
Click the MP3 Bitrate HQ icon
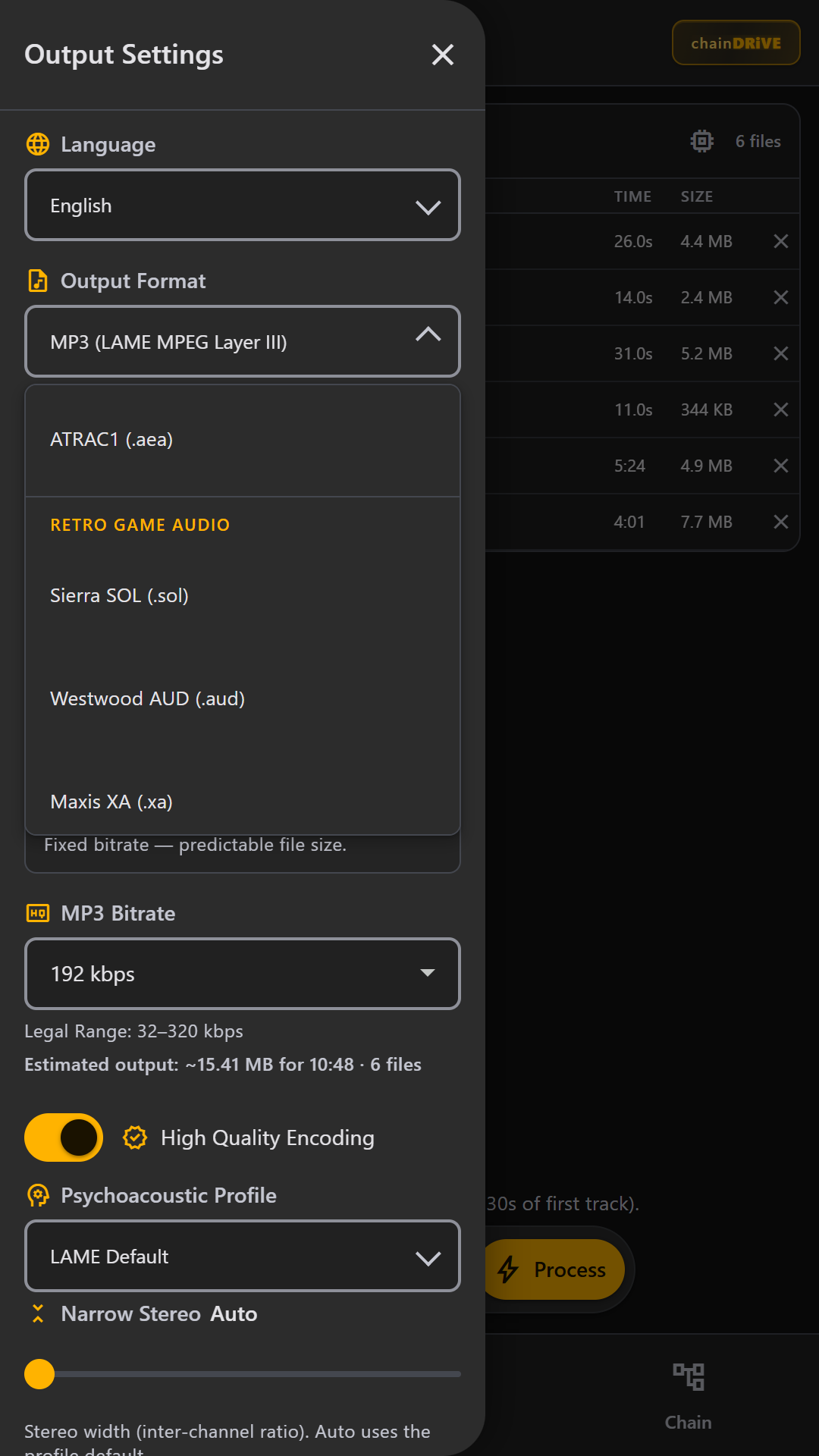pyautogui.click(x=38, y=913)
